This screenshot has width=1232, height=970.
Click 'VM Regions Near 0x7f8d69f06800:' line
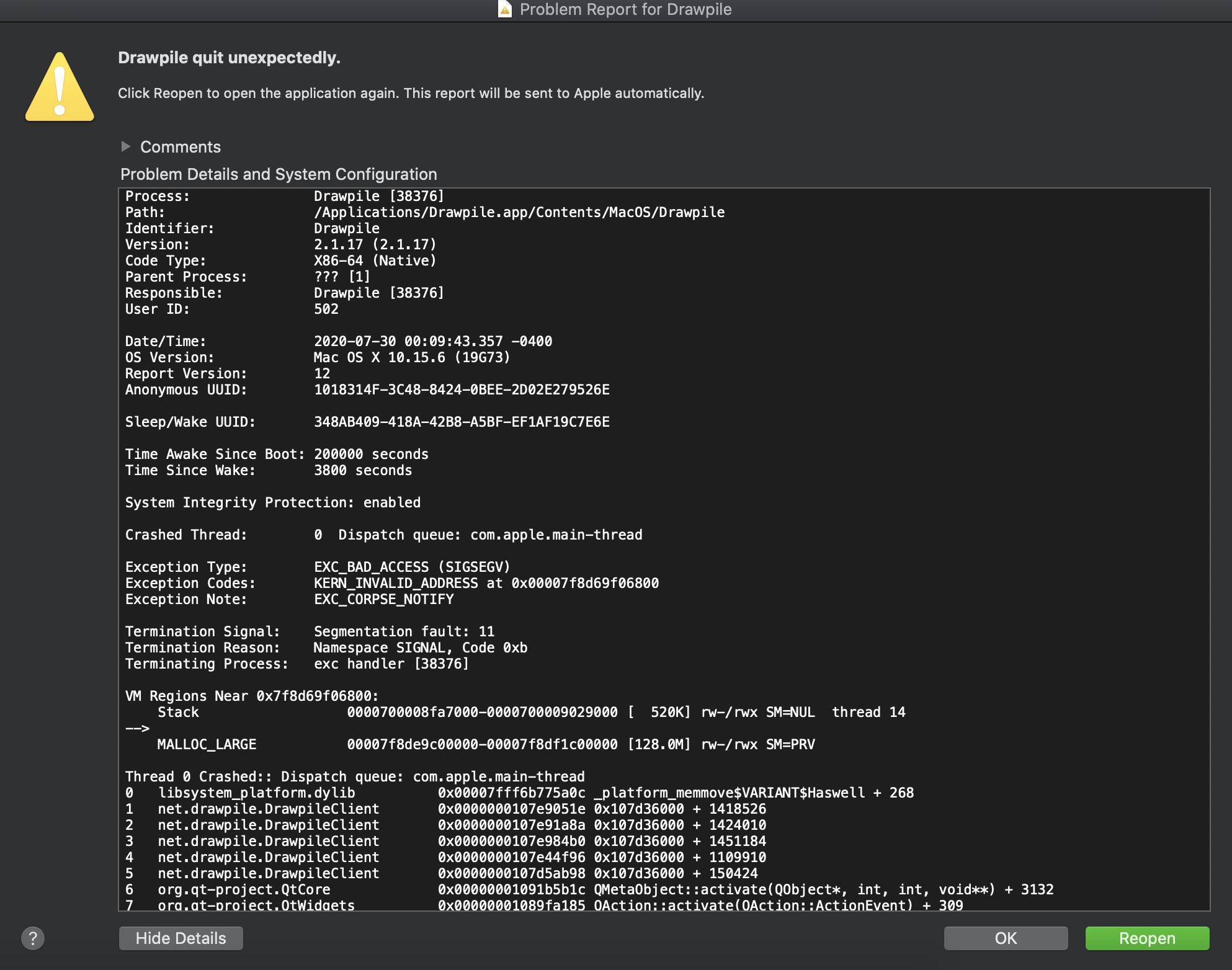coord(252,696)
